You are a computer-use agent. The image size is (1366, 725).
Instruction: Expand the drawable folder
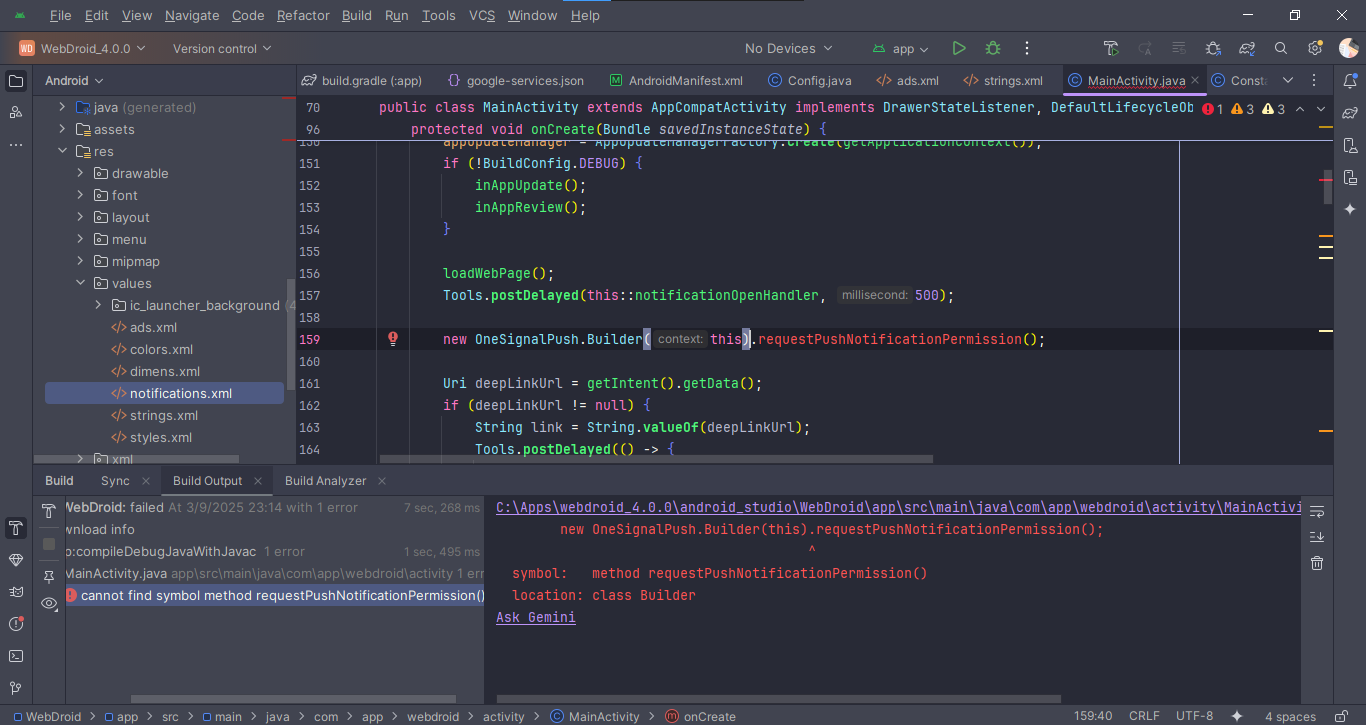pos(80,173)
